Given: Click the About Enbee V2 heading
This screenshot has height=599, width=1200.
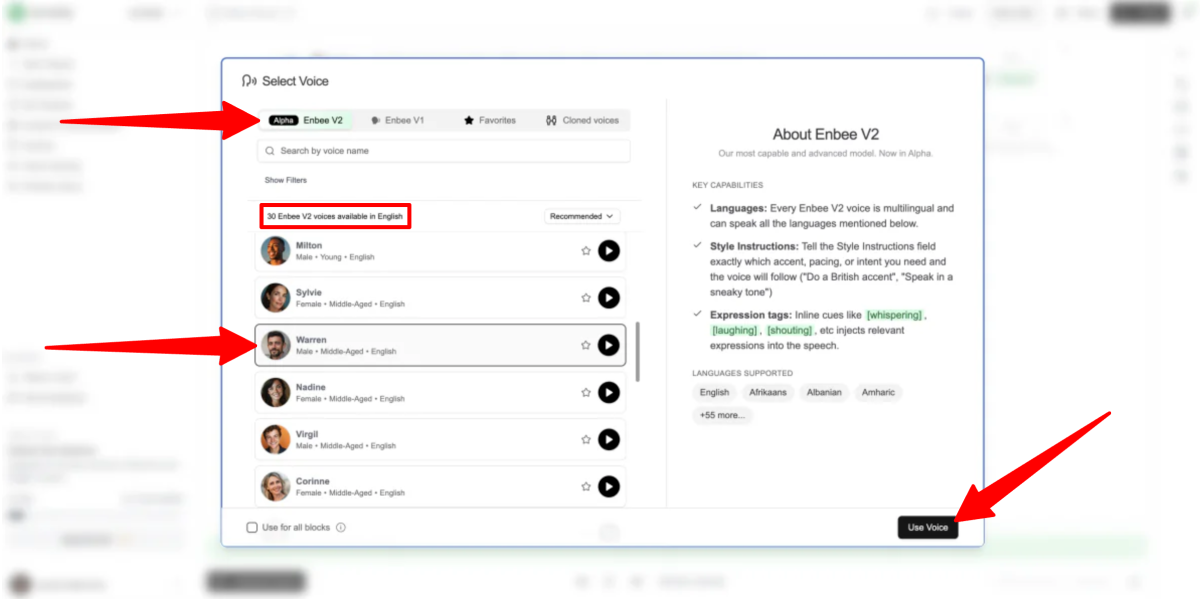Looking at the screenshot, I should point(826,134).
